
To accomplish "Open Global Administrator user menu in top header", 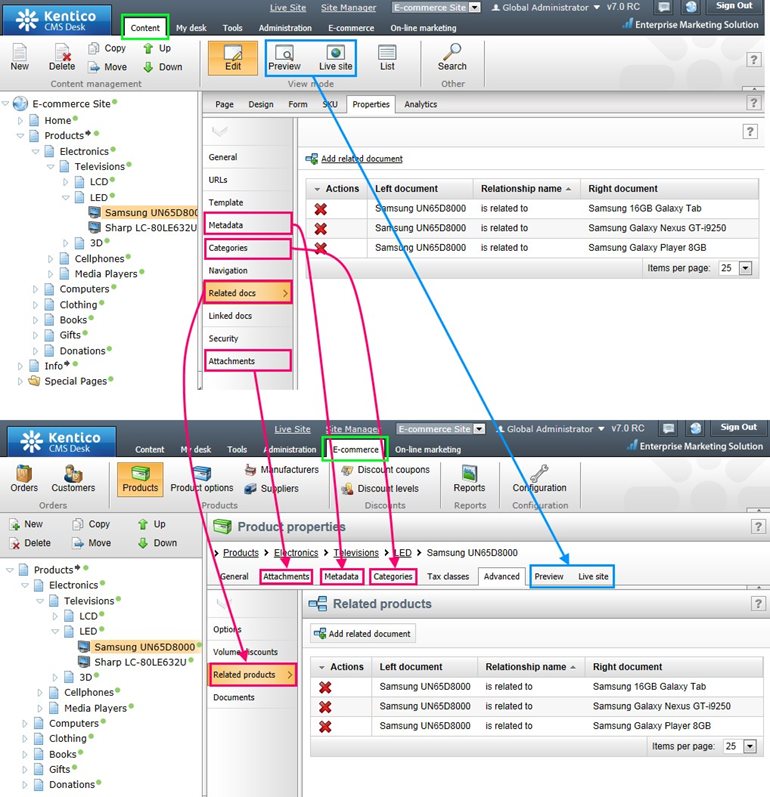I will (546, 8).
